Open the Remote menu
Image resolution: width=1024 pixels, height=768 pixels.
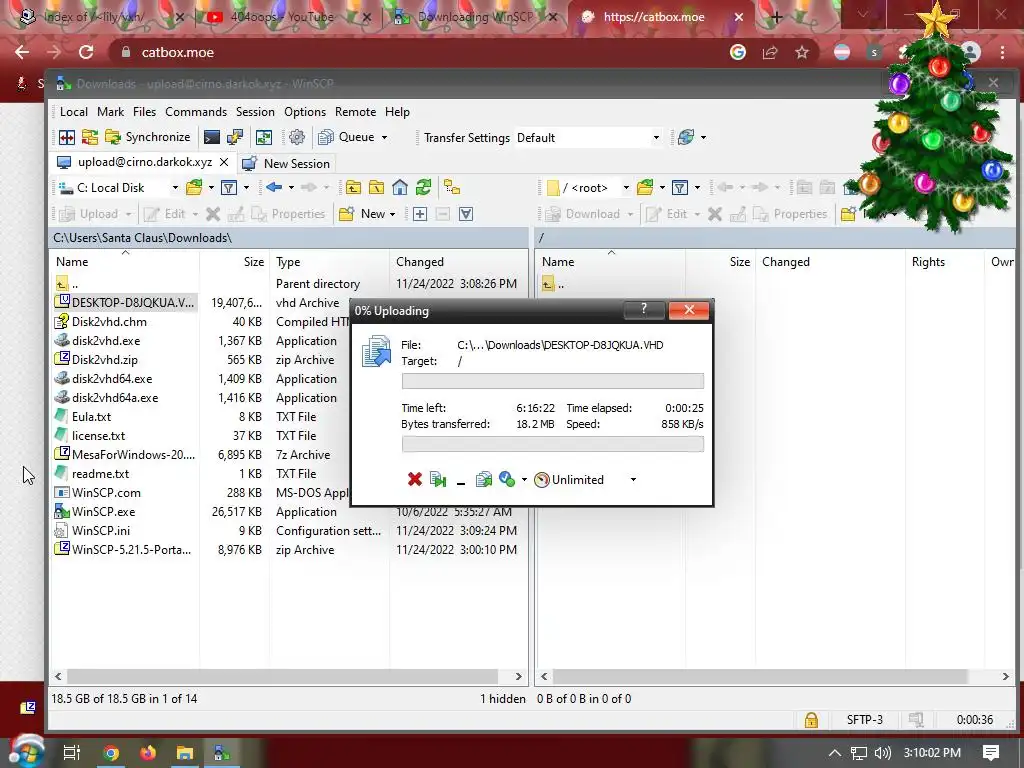[x=355, y=112]
